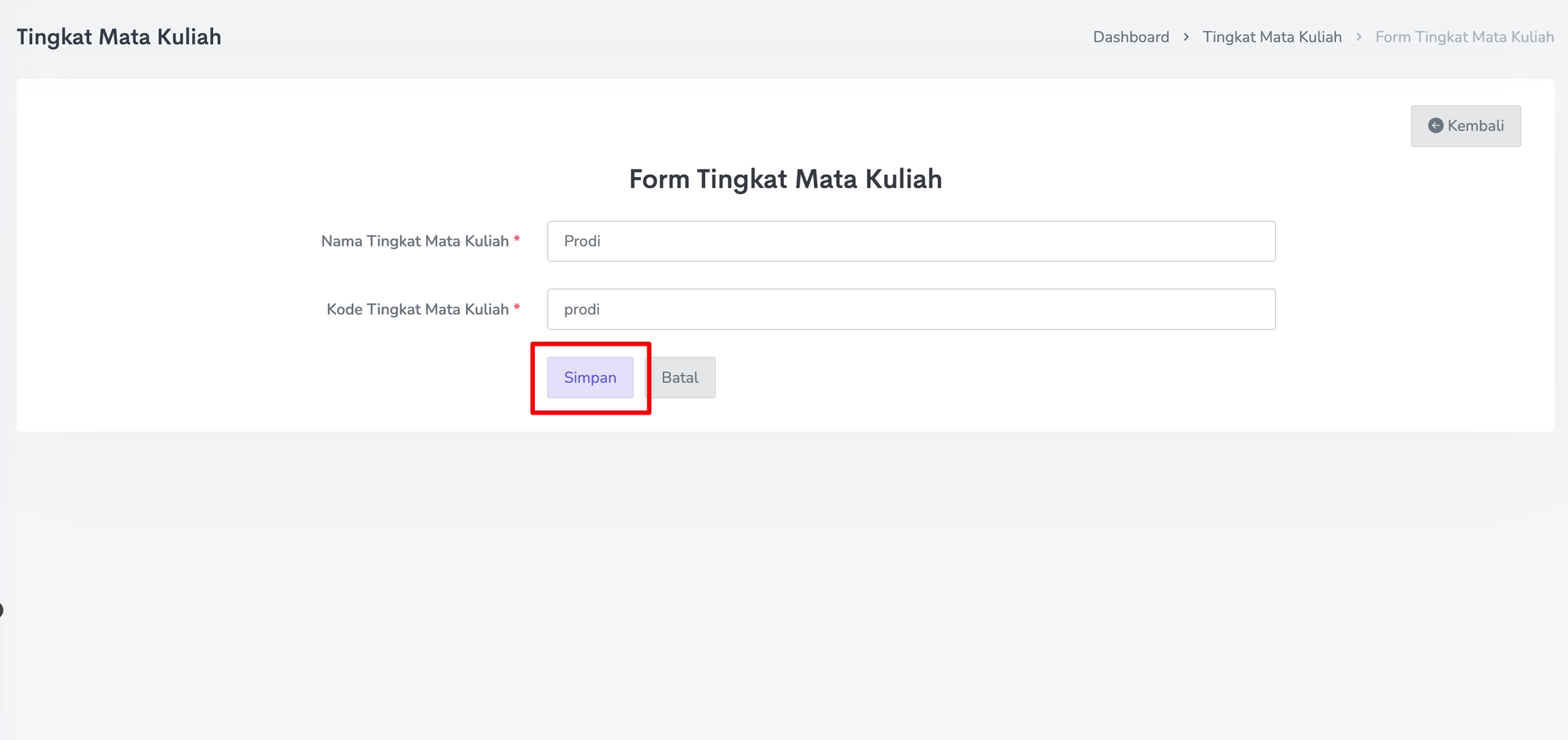Screen dimensions: 1568x740
Task: Click the red asterisk beside Kode label
Action: point(517,308)
